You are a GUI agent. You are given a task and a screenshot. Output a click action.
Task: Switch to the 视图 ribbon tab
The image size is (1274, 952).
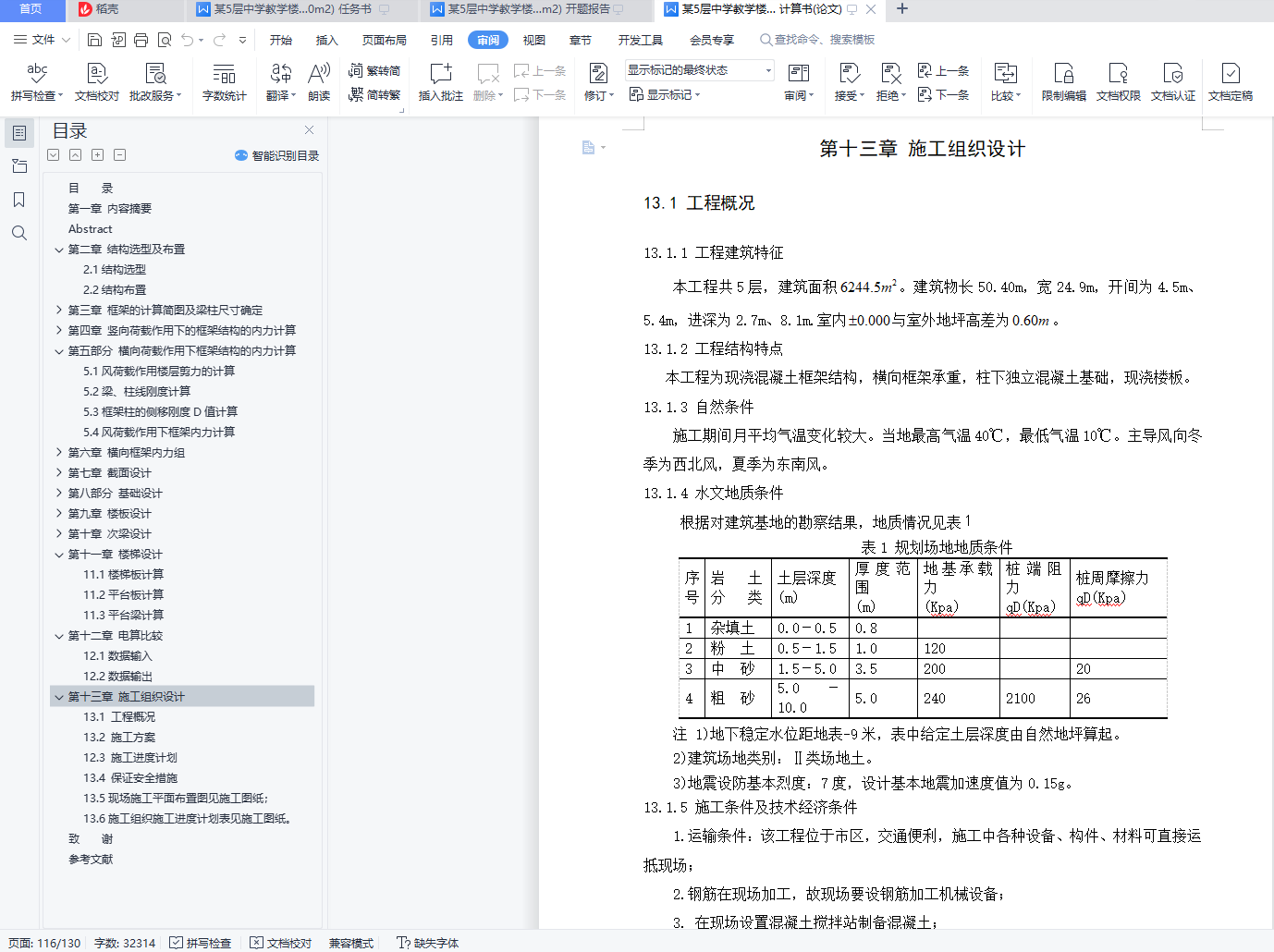point(534,40)
